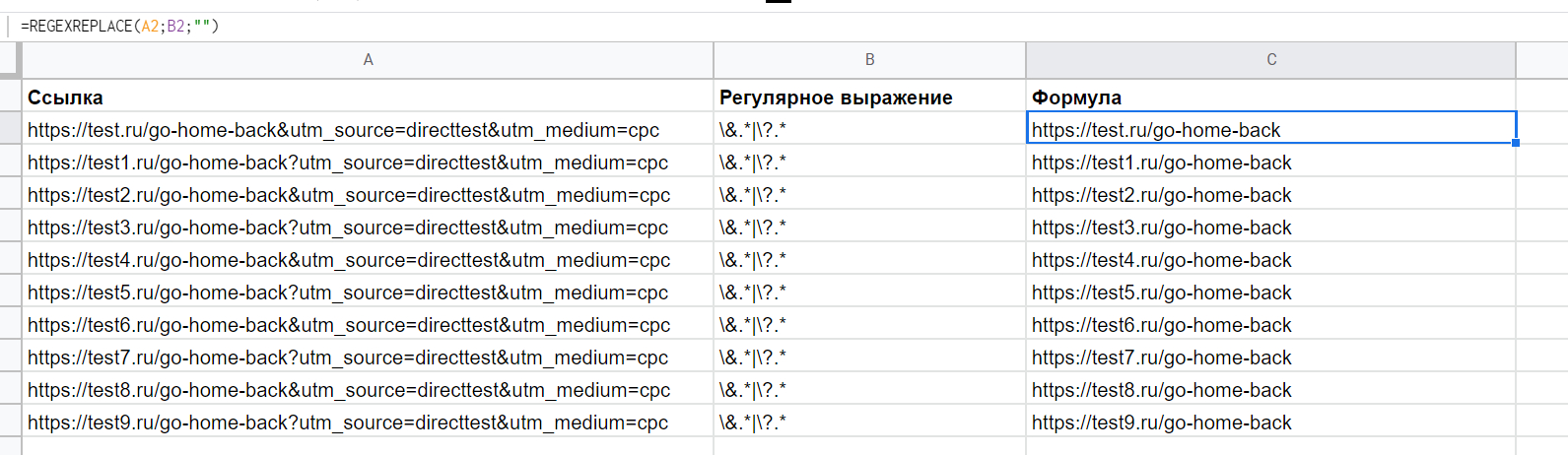The width and height of the screenshot is (1568, 455).
Task: Select the "Формула" header cell
Action: point(1270,97)
